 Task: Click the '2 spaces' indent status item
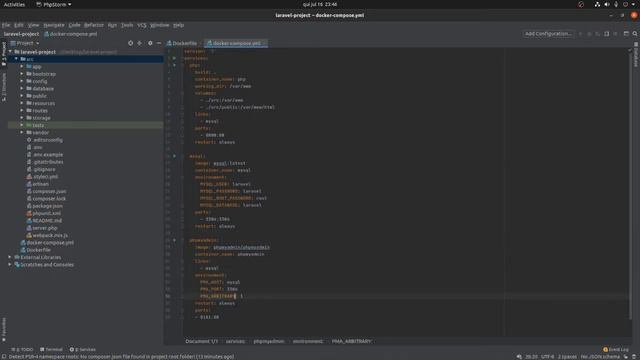[x=567, y=356]
